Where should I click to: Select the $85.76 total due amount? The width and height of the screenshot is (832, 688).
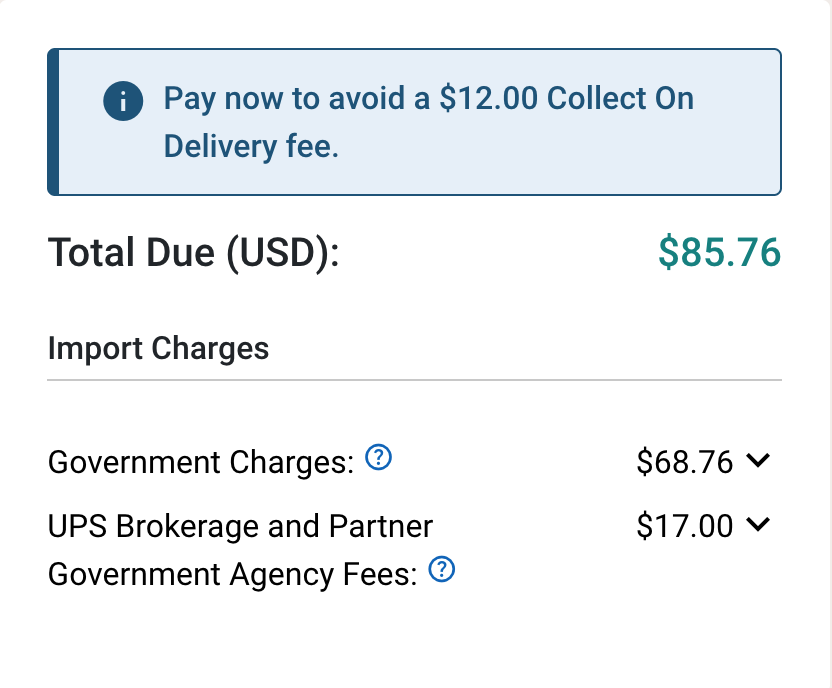pos(719,253)
